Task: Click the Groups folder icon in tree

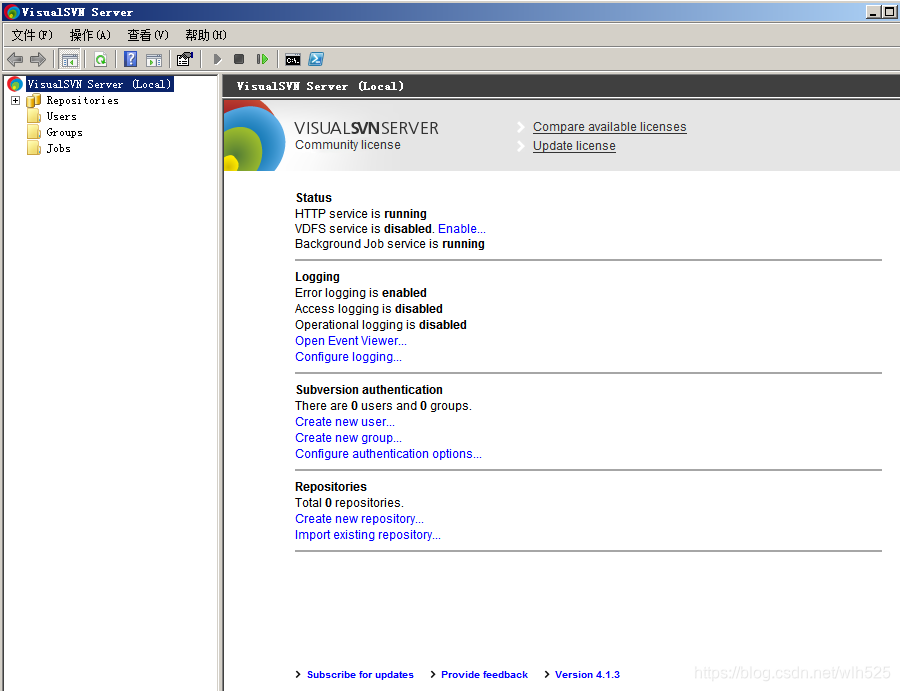Action: [x=34, y=133]
